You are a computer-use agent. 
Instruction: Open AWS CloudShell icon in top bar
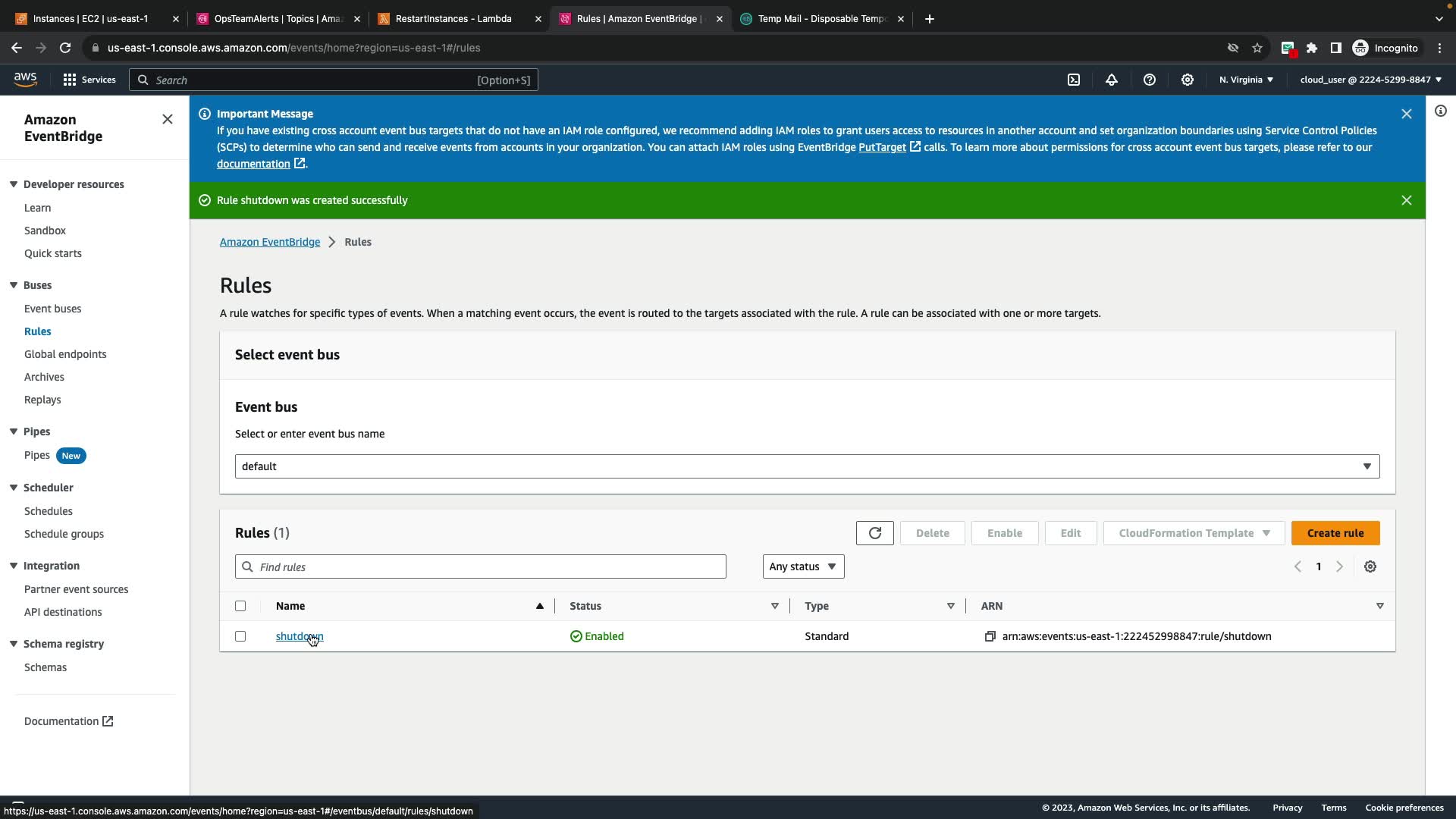tap(1074, 80)
